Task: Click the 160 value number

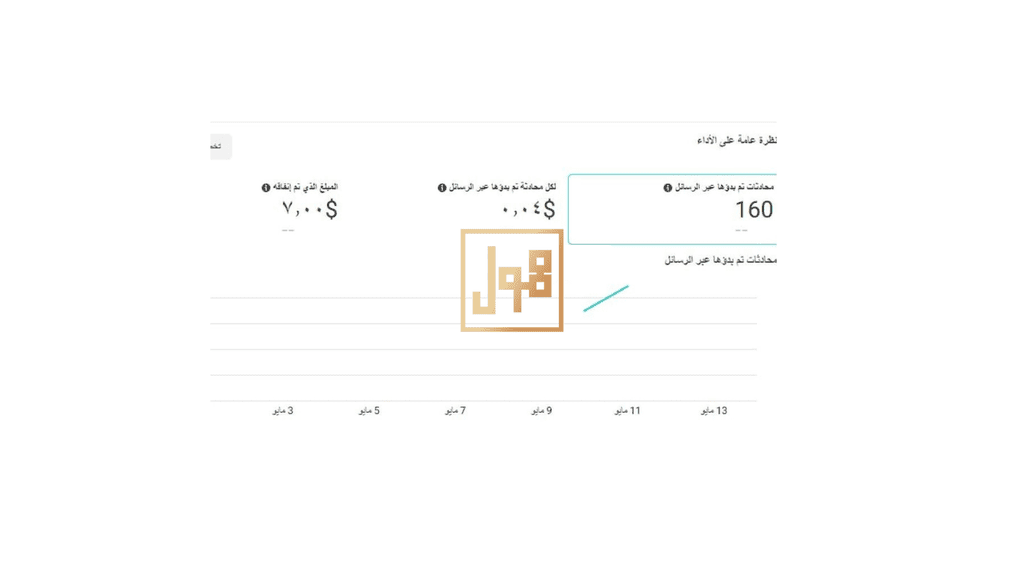Action: coord(754,210)
